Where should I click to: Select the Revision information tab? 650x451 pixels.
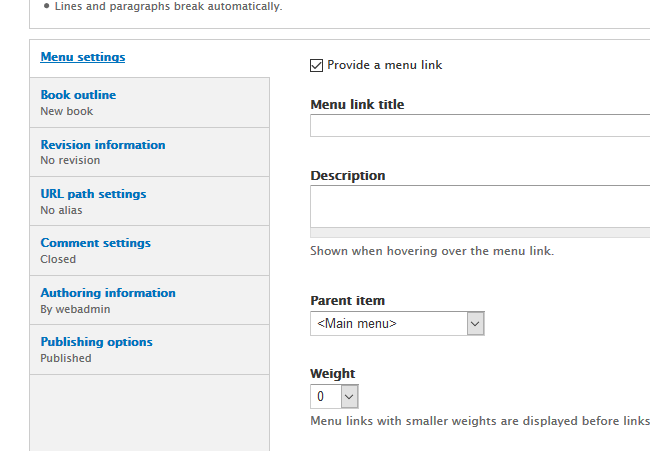click(x=103, y=145)
